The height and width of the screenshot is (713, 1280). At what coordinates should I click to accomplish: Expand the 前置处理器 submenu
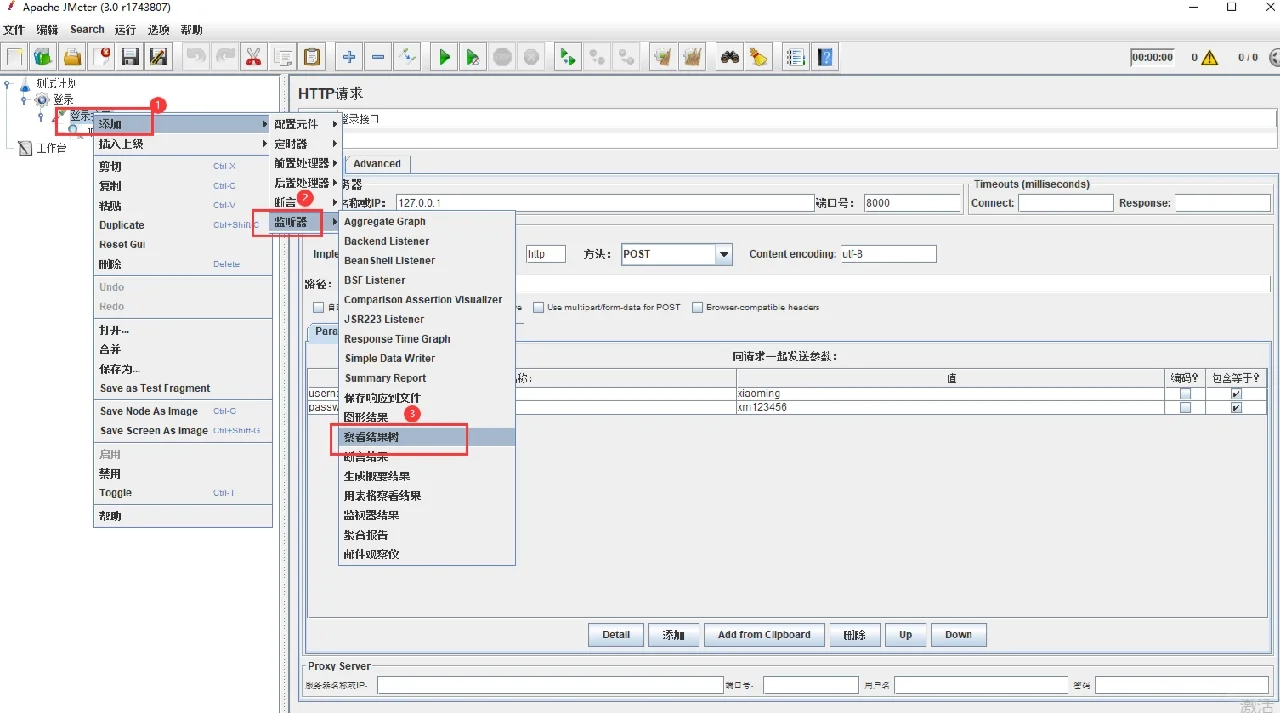coord(305,163)
